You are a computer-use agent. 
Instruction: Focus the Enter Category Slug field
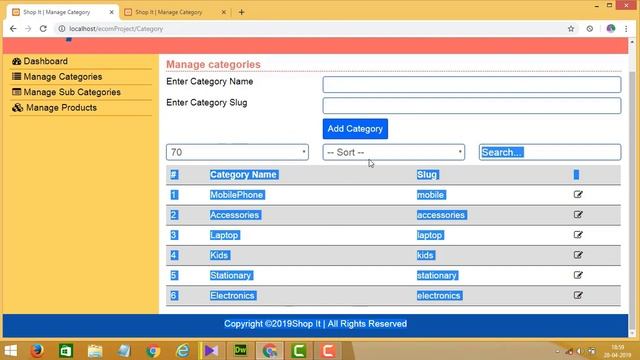pos(472,106)
